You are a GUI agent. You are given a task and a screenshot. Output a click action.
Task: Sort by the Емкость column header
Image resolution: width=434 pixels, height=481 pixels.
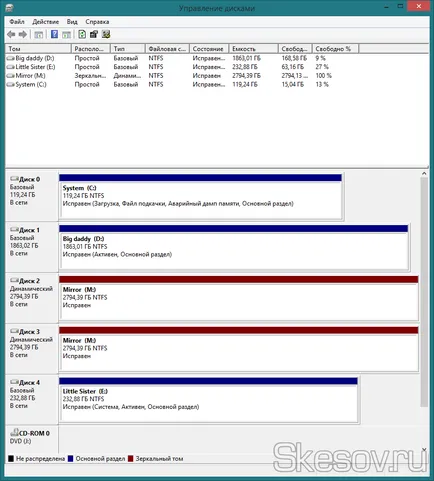(x=253, y=49)
